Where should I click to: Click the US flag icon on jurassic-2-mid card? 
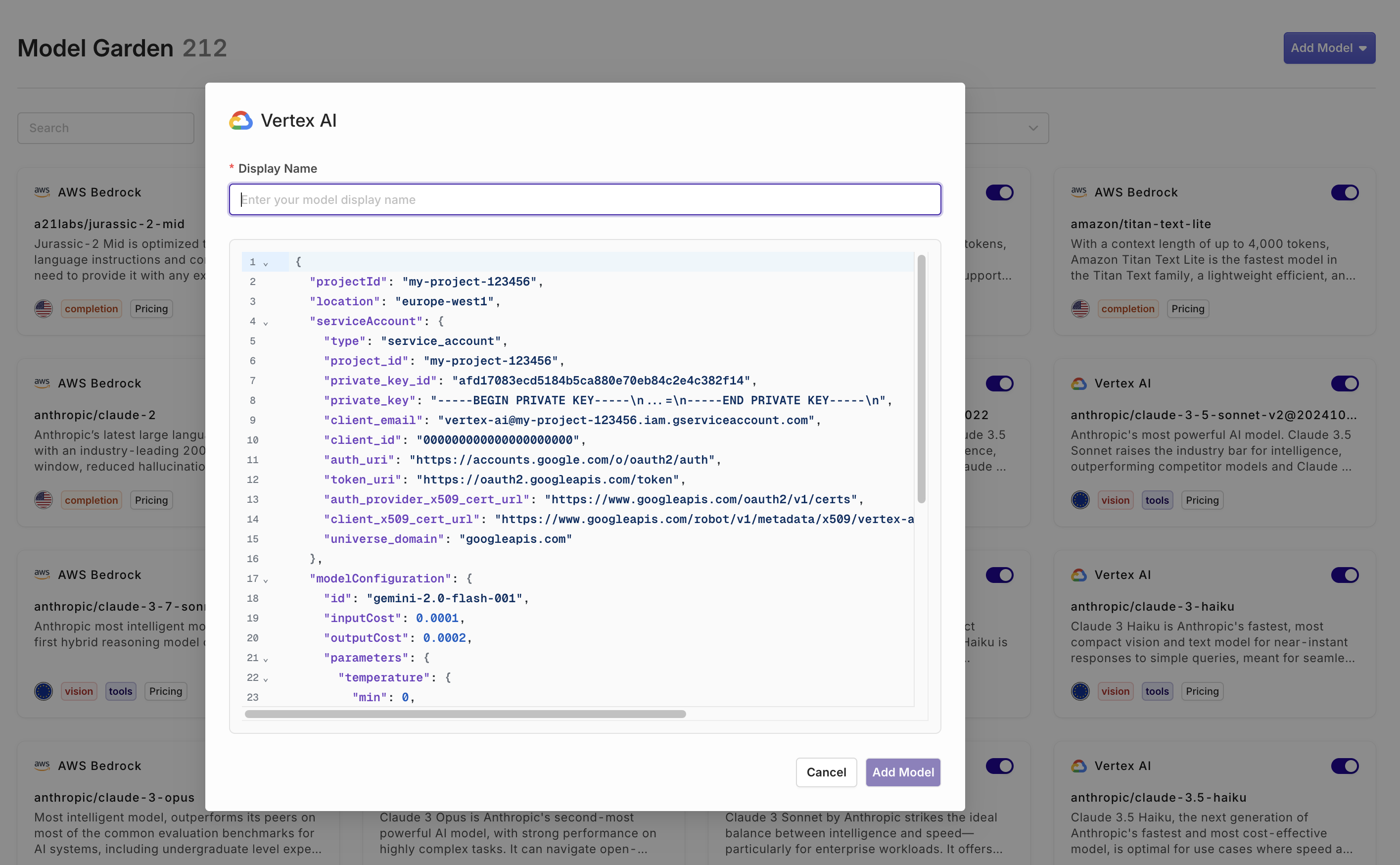[x=44, y=309]
